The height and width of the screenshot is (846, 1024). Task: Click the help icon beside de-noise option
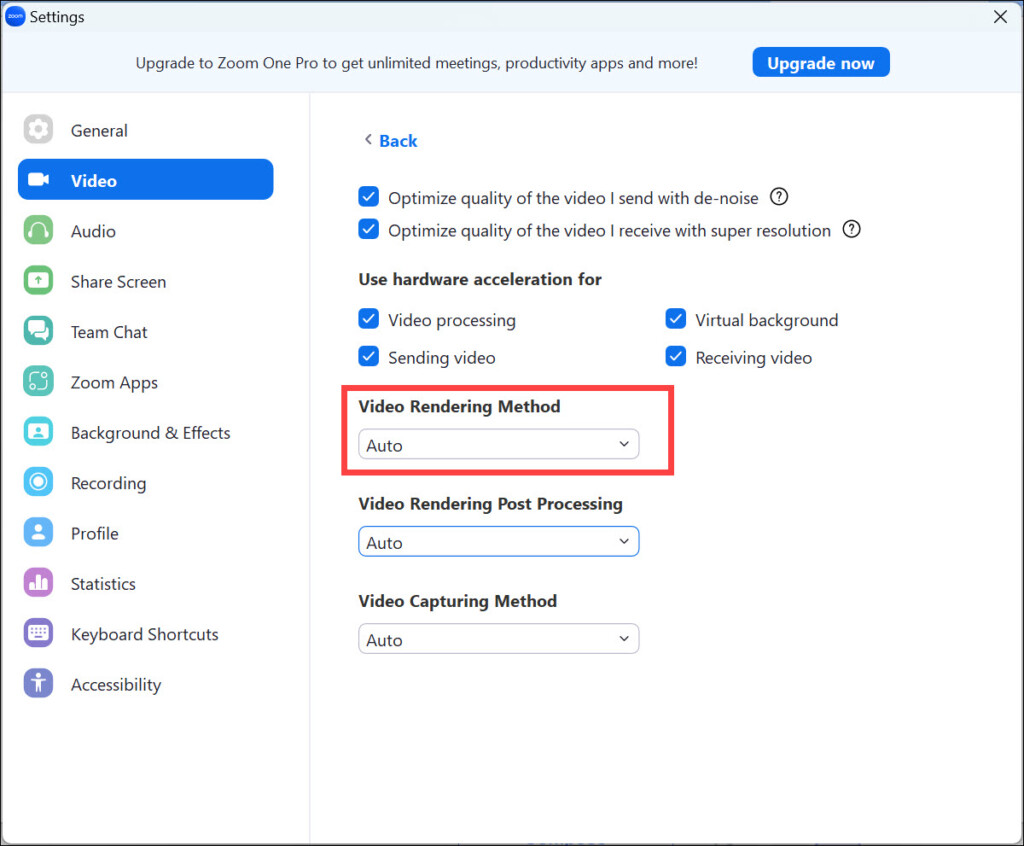779,197
